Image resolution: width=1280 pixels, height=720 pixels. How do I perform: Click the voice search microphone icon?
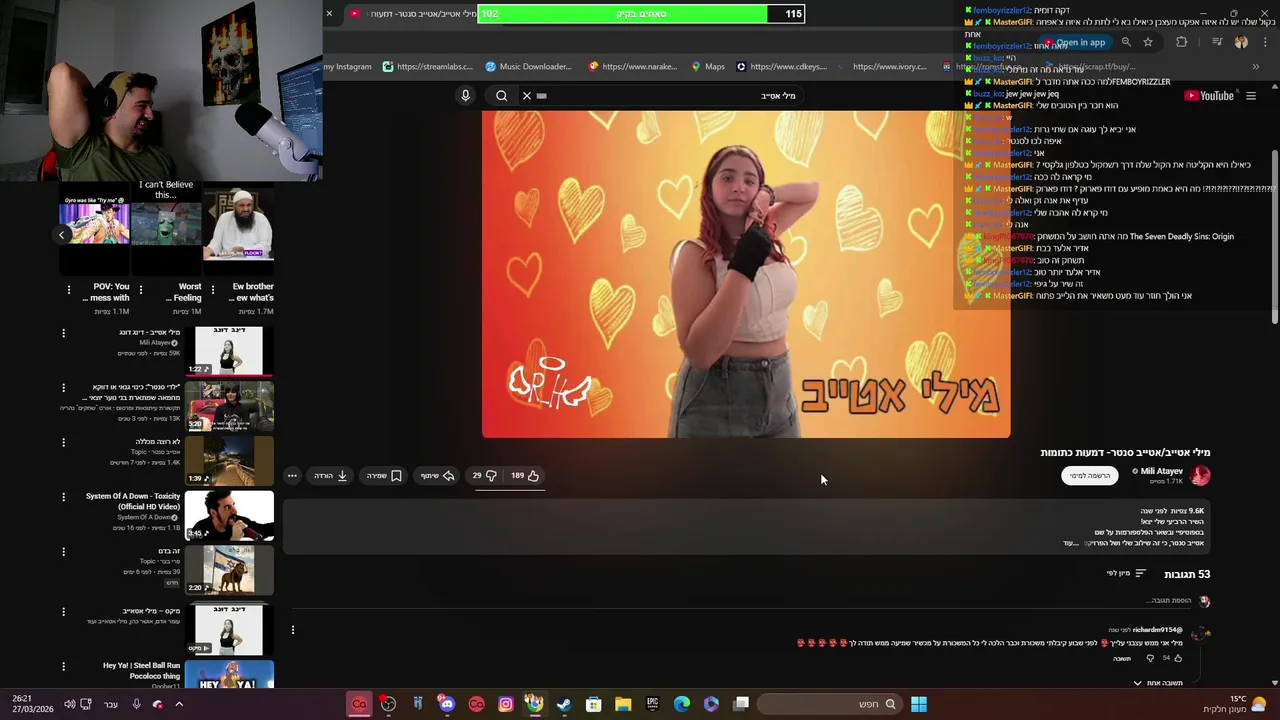[465, 96]
